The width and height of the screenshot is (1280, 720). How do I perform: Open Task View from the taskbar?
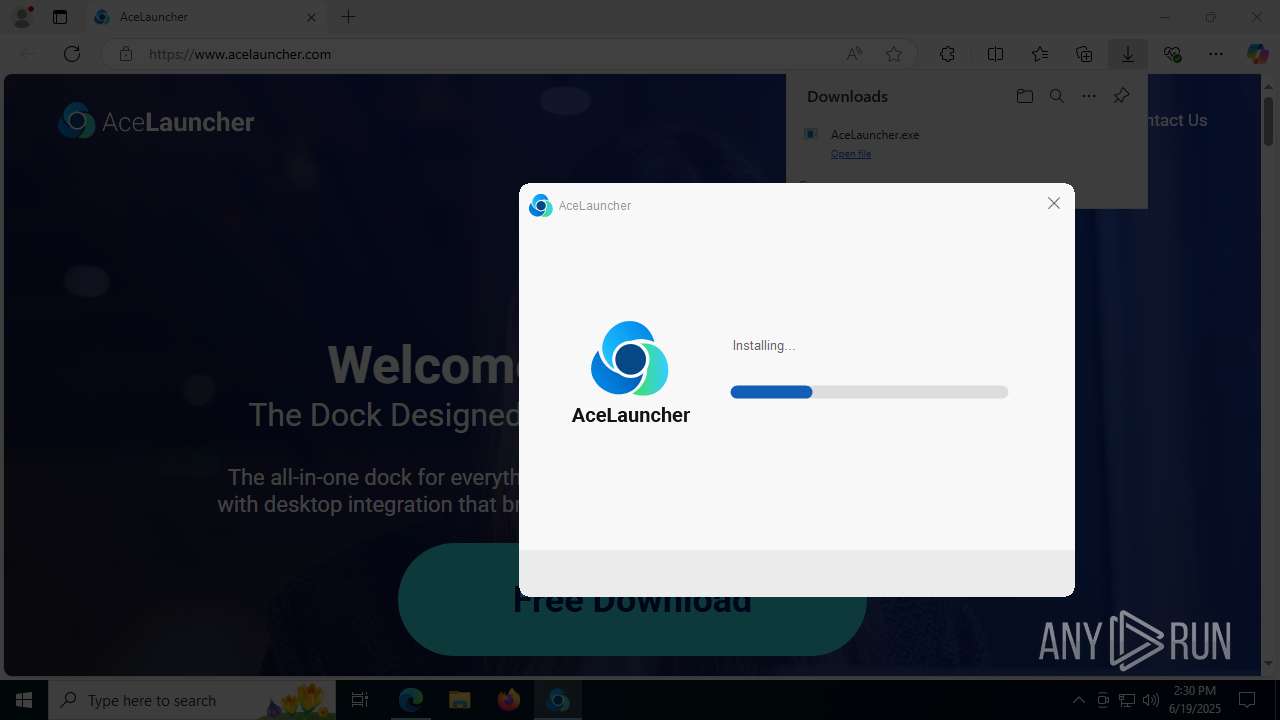click(360, 700)
